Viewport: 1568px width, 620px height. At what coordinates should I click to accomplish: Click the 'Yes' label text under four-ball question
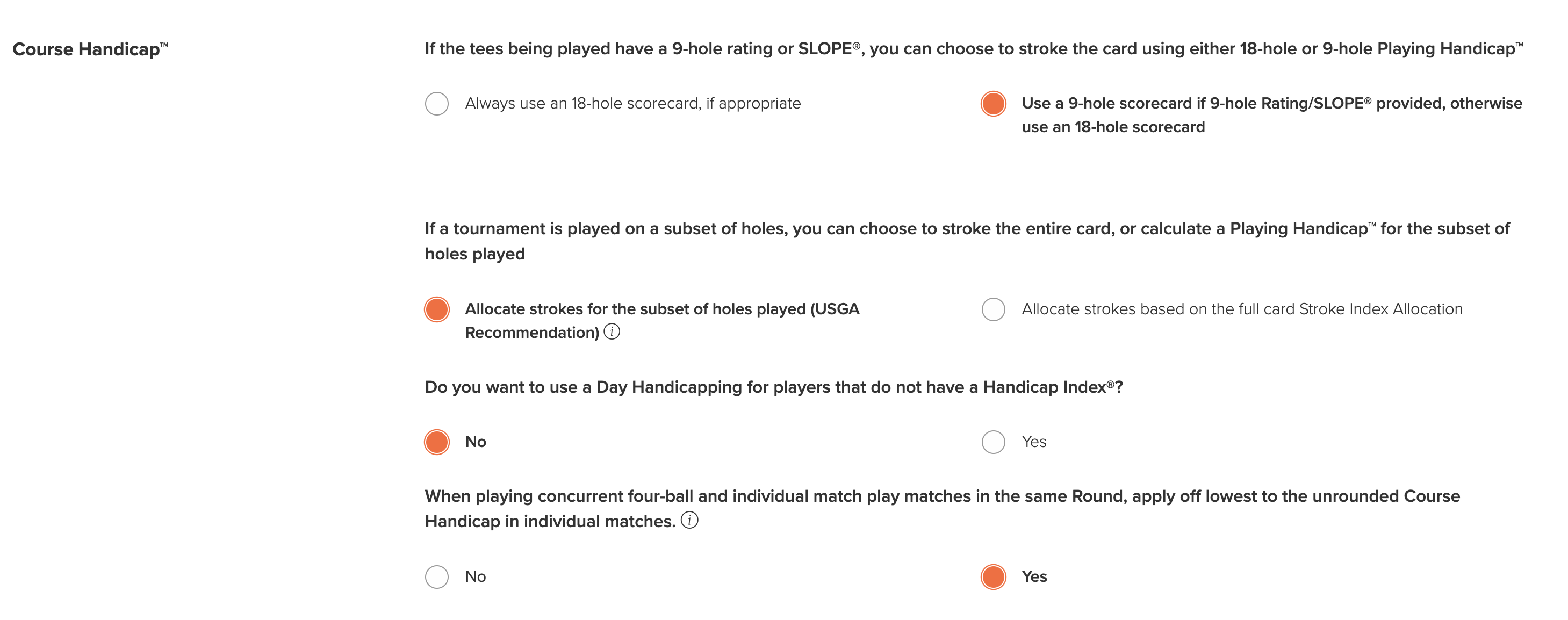(x=1033, y=577)
